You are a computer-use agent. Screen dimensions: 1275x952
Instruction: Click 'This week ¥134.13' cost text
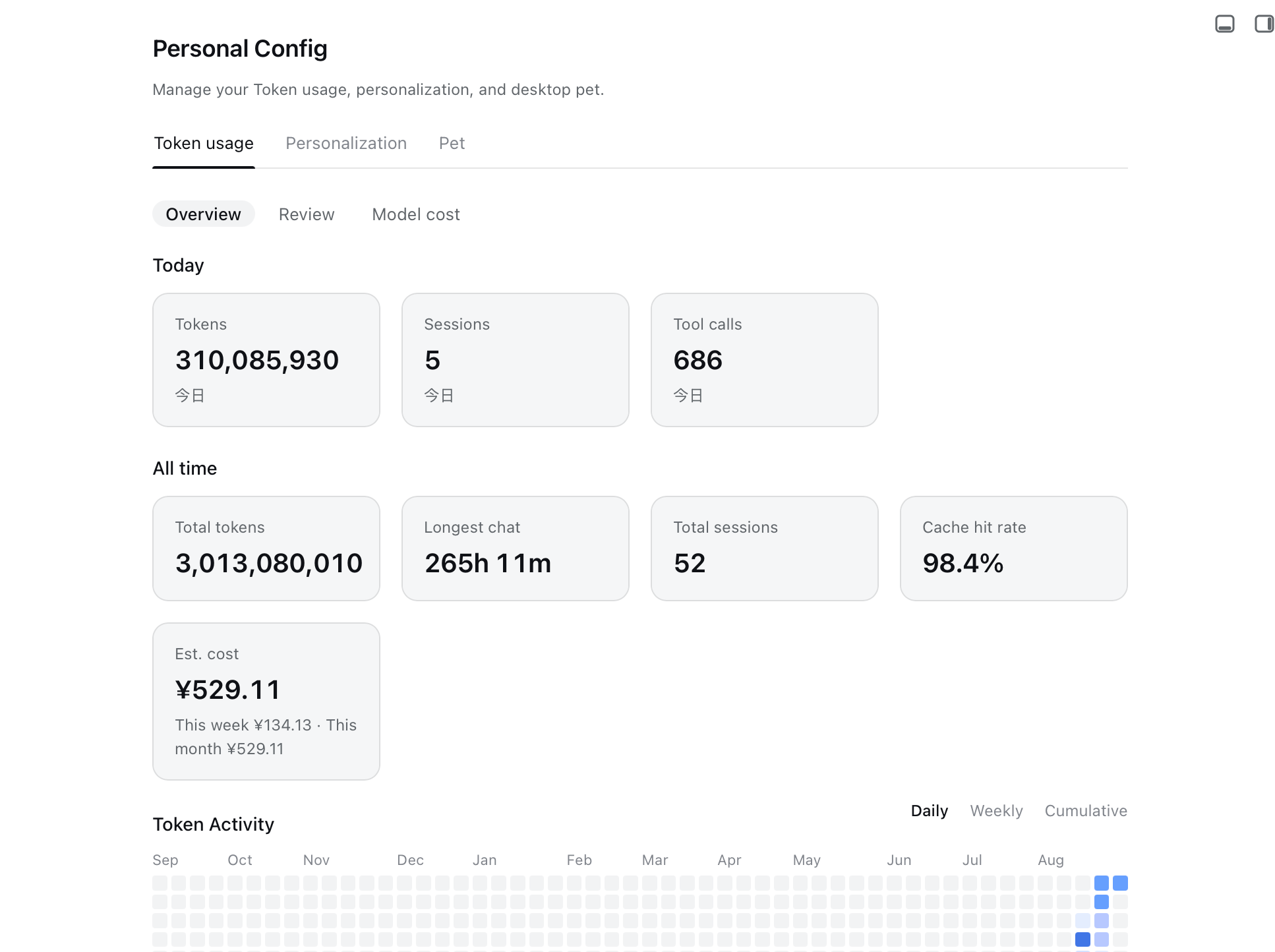(243, 725)
